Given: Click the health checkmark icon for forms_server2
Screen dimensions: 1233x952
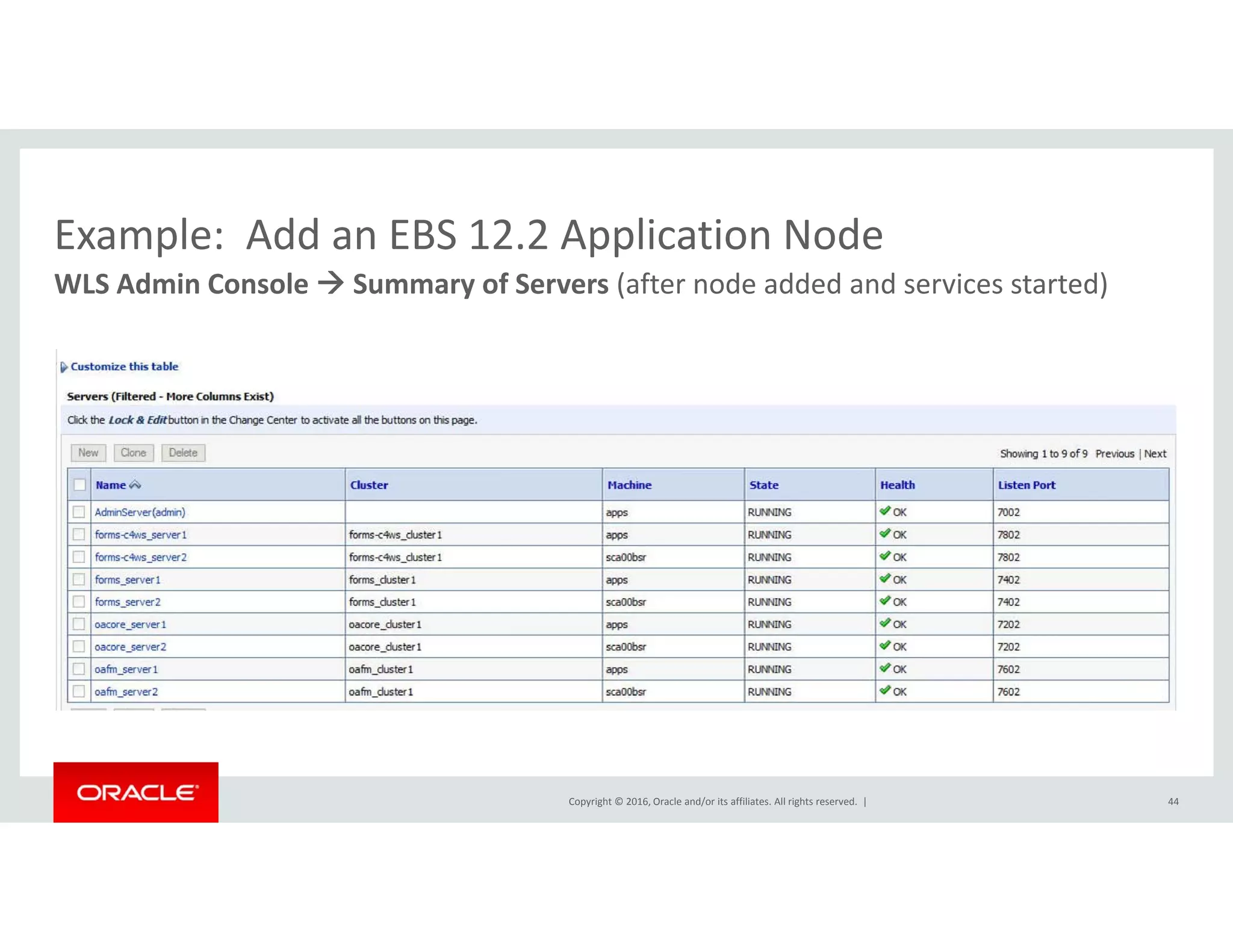Looking at the screenshot, I should (884, 601).
